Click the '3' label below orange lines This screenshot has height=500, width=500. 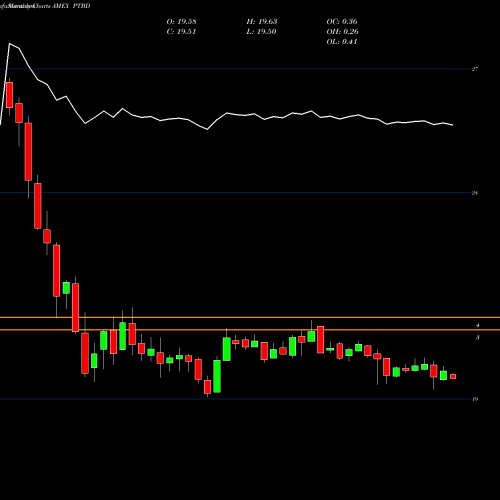tap(478, 338)
